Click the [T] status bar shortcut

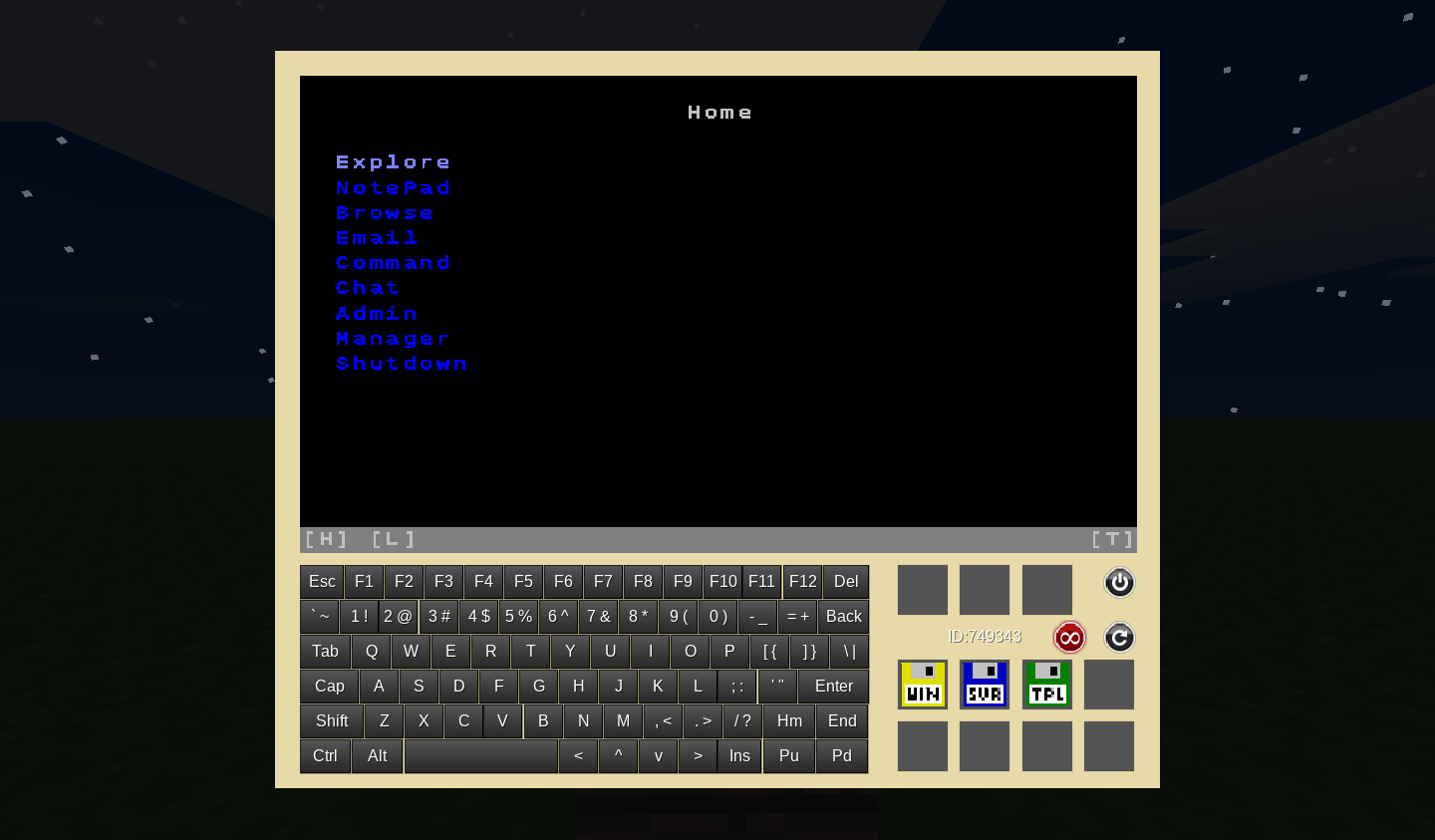pyautogui.click(x=1112, y=539)
